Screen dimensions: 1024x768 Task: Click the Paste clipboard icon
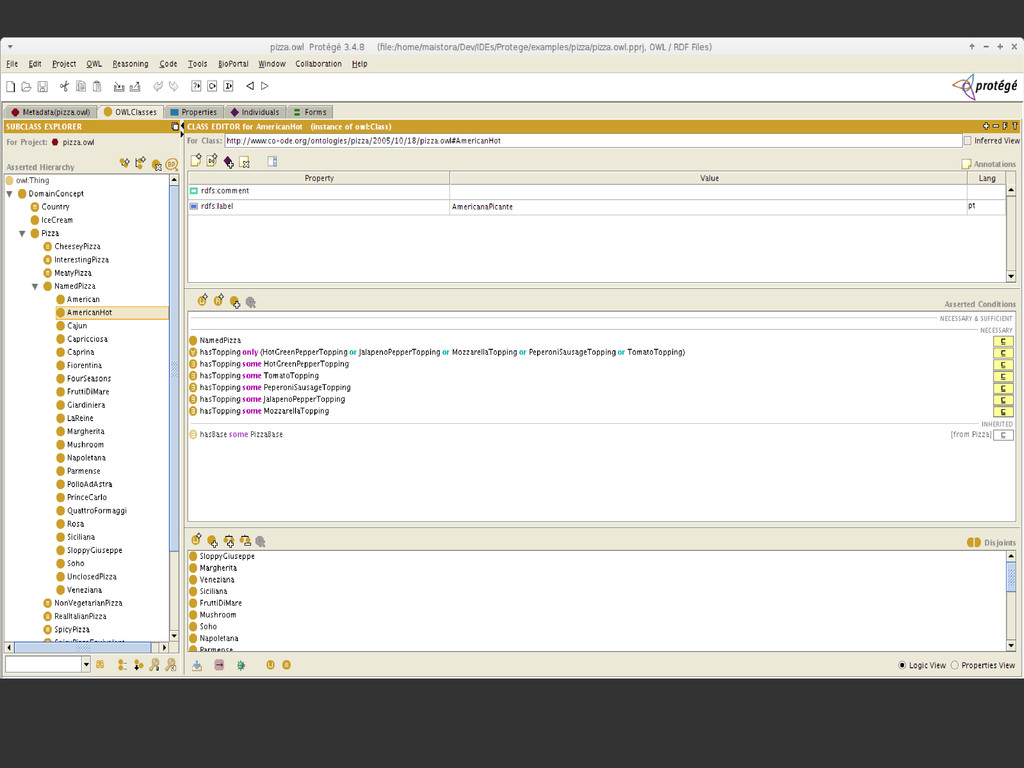[x=97, y=86]
